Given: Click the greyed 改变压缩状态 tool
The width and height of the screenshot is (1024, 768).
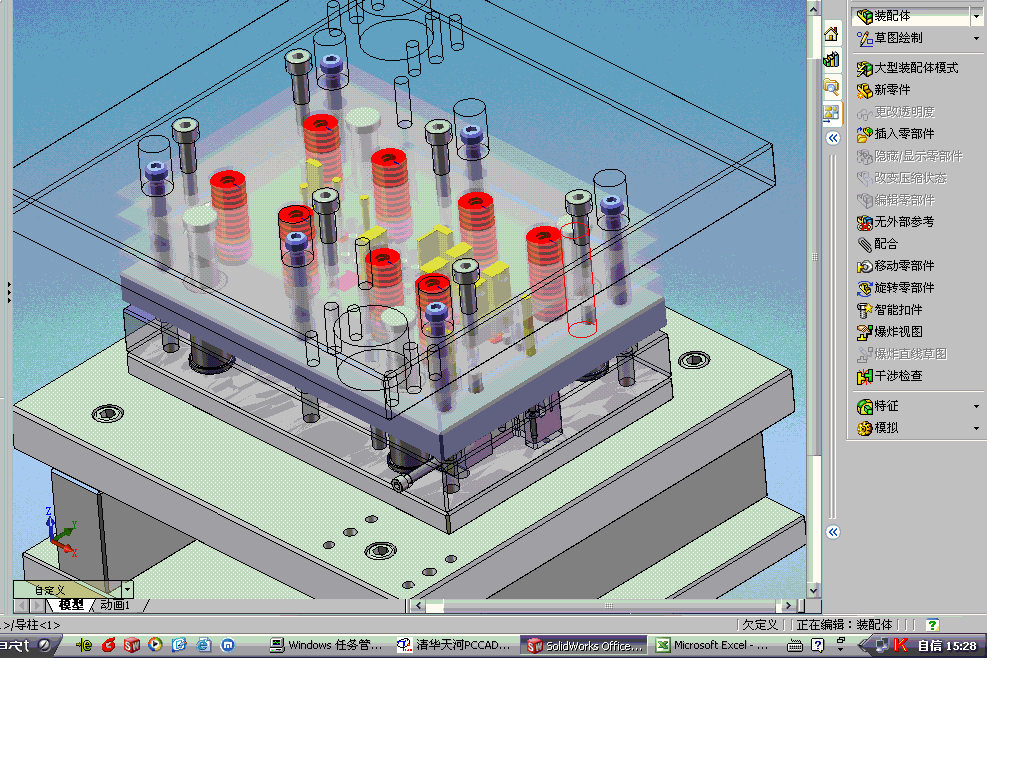Looking at the screenshot, I should [901, 178].
